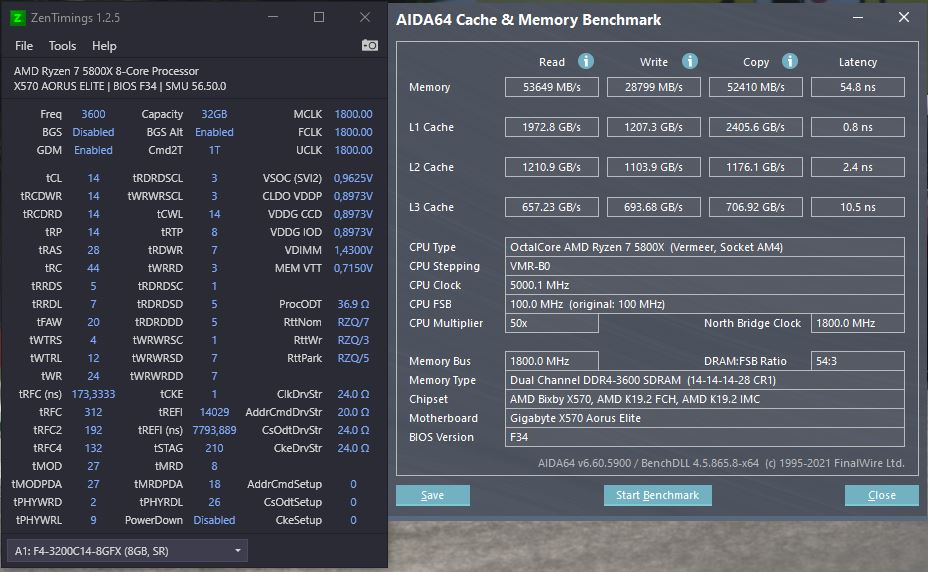Screen dimensions: 928x572
Task: Click the ZenTimings screenshot camera icon
Action: [x=370, y=45]
